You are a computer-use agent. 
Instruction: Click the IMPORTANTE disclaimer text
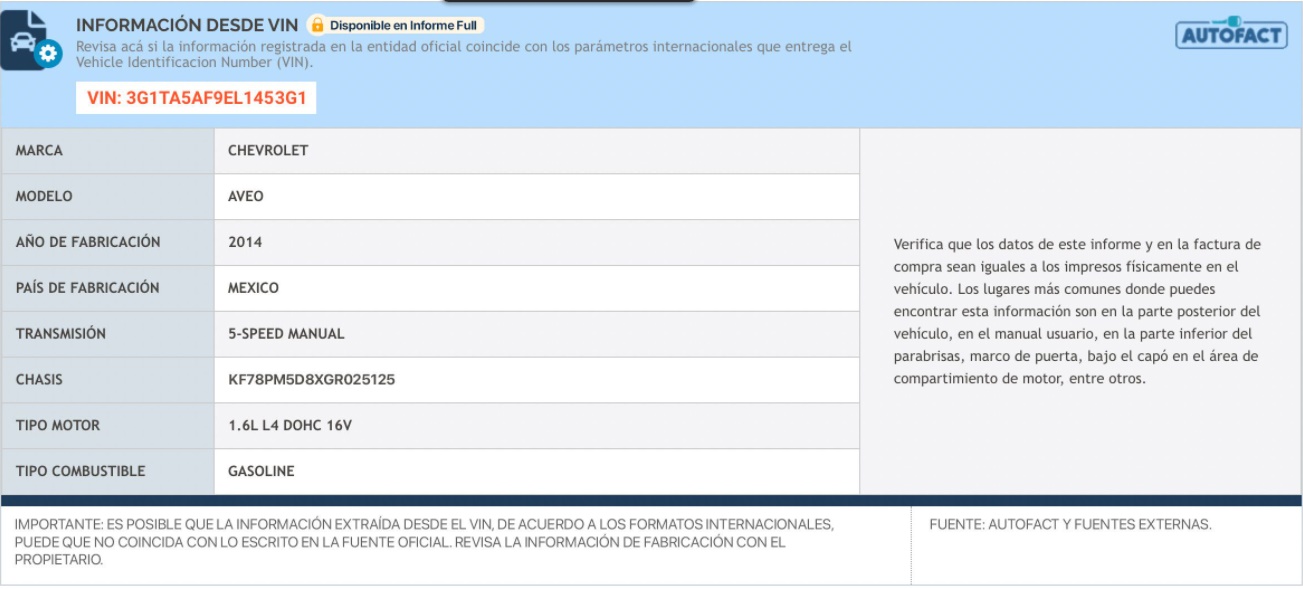[x=420, y=542]
